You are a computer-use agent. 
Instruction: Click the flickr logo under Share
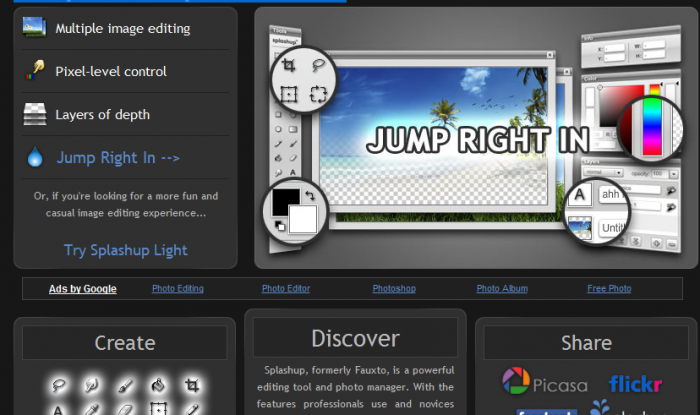point(635,384)
